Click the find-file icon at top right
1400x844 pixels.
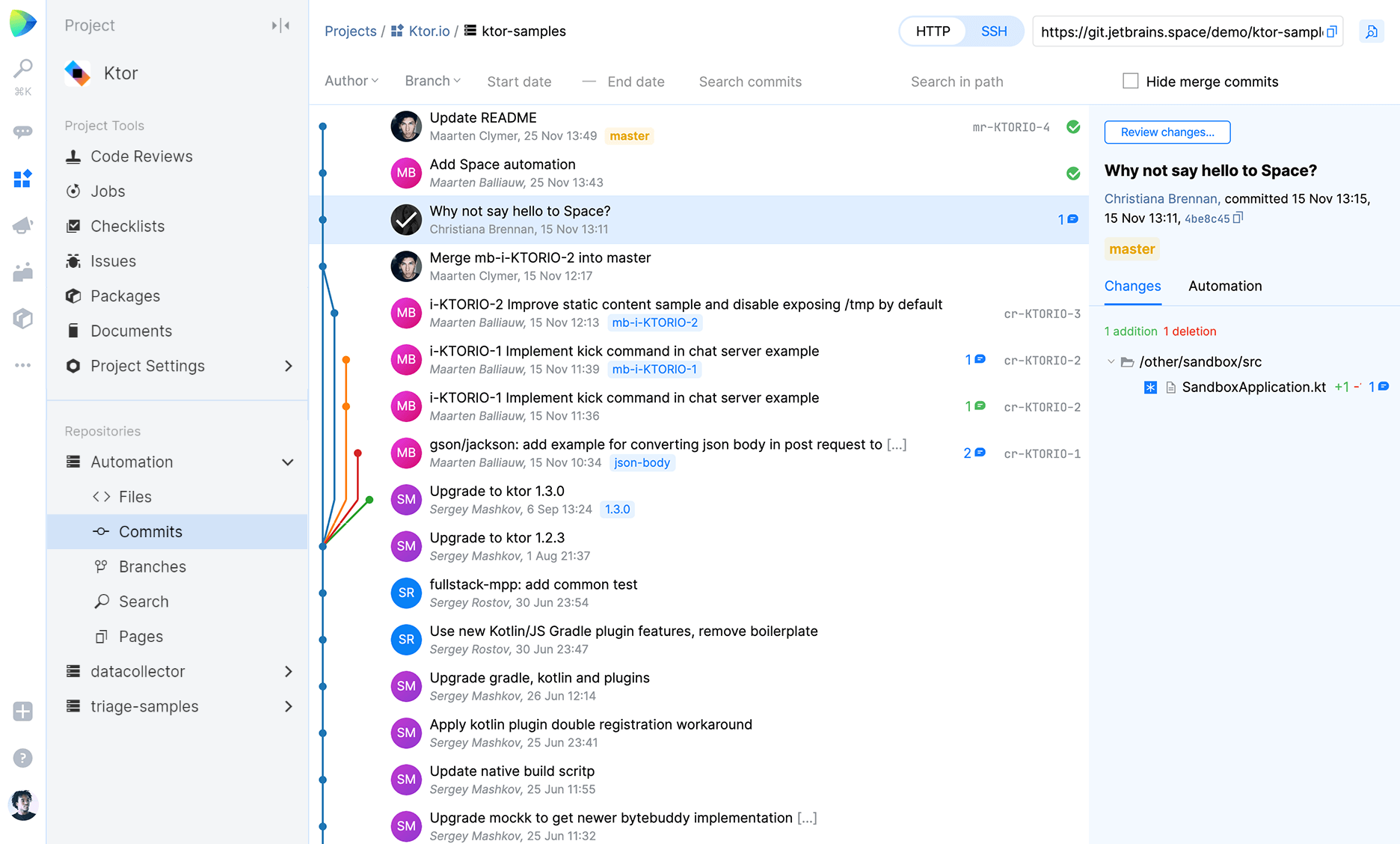(1372, 31)
